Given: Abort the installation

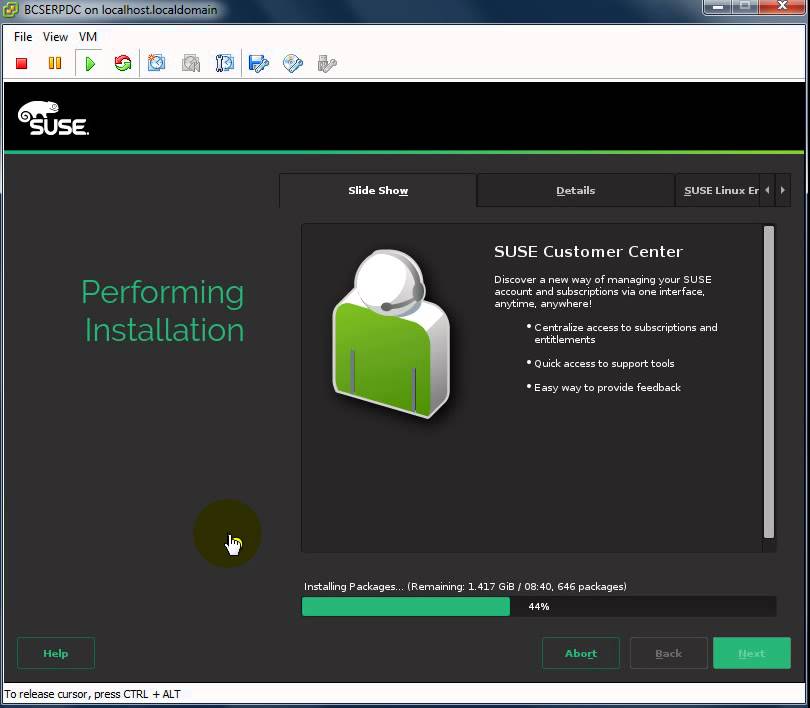Looking at the screenshot, I should (x=581, y=653).
